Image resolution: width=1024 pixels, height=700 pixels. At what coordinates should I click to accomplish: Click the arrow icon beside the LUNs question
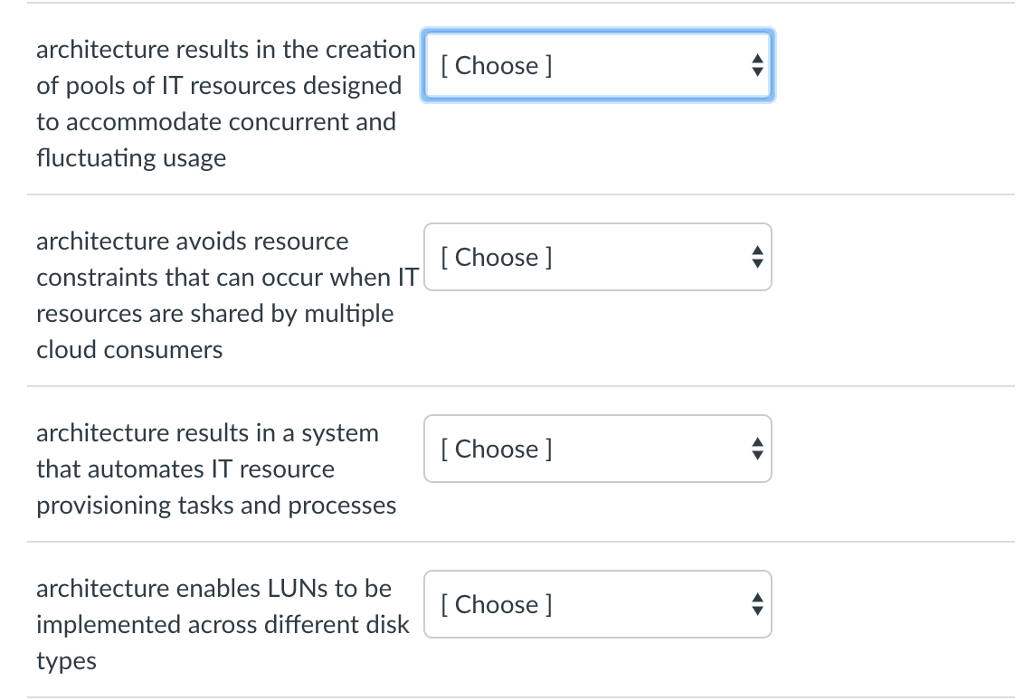tap(756, 605)
